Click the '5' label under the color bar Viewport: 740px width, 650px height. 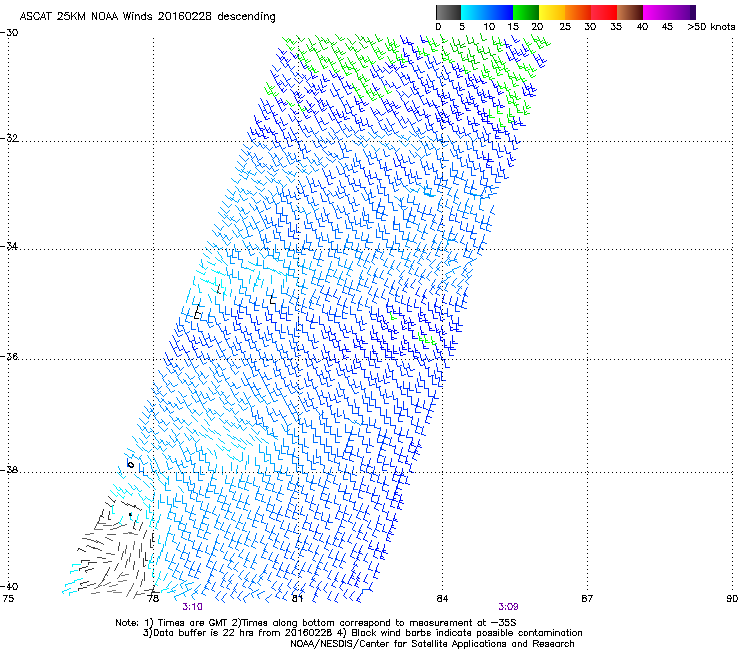pyautogui.click(x=462, y=27)
